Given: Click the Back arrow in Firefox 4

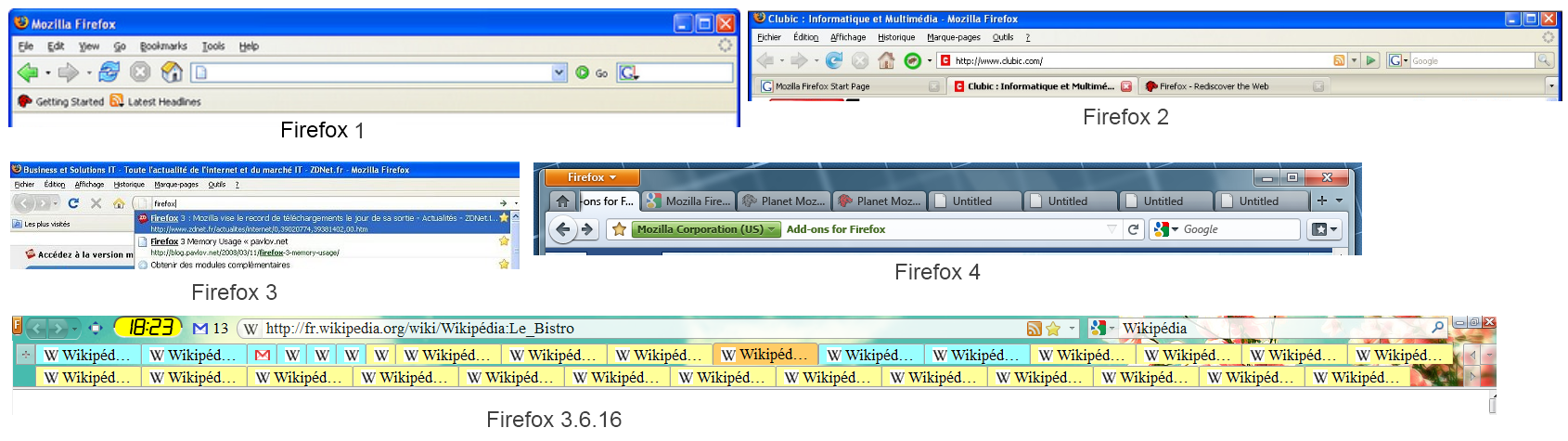Looking at the screenshot, I should (x=563, y=228).
